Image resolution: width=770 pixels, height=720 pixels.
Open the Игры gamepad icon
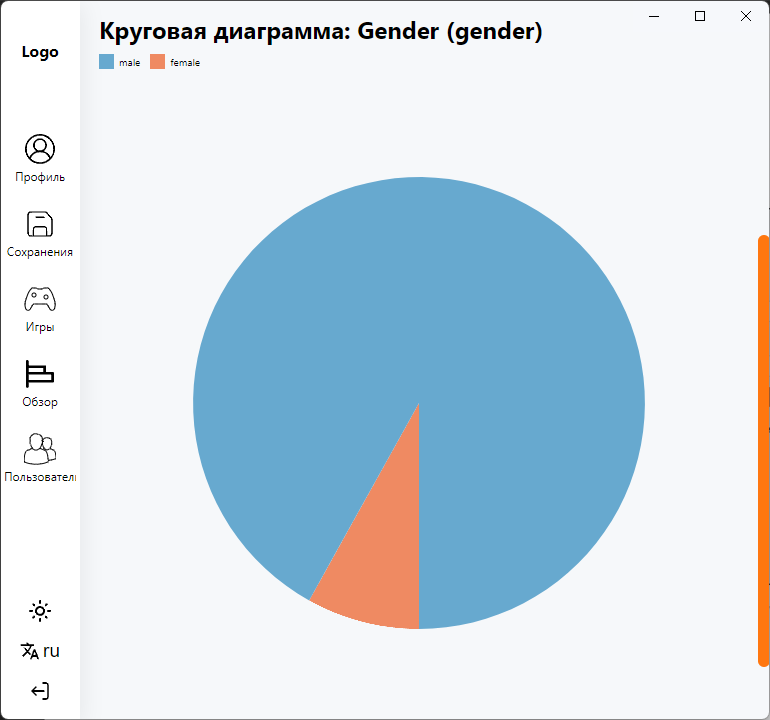(x=40, y=299)
